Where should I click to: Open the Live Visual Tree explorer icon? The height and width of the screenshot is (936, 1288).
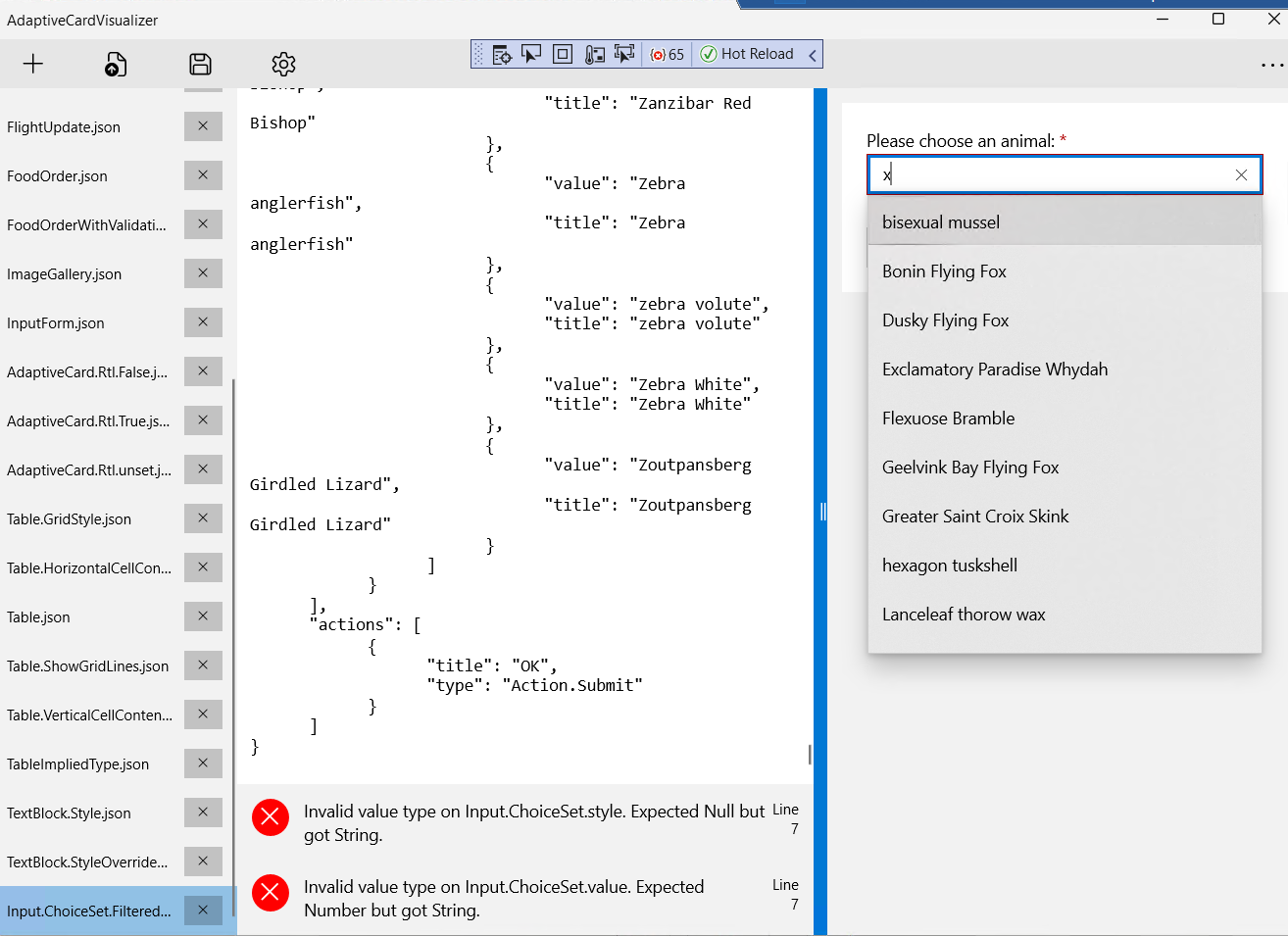502,54
